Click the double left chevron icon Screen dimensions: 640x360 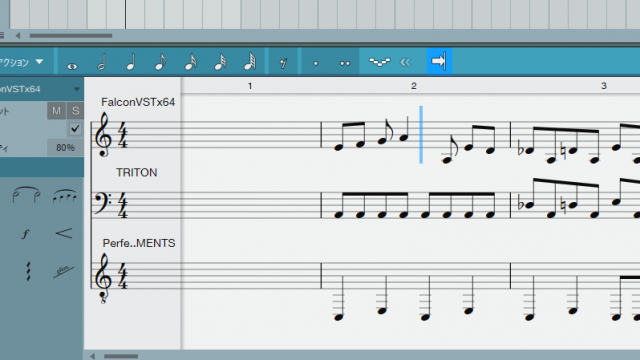405,62
